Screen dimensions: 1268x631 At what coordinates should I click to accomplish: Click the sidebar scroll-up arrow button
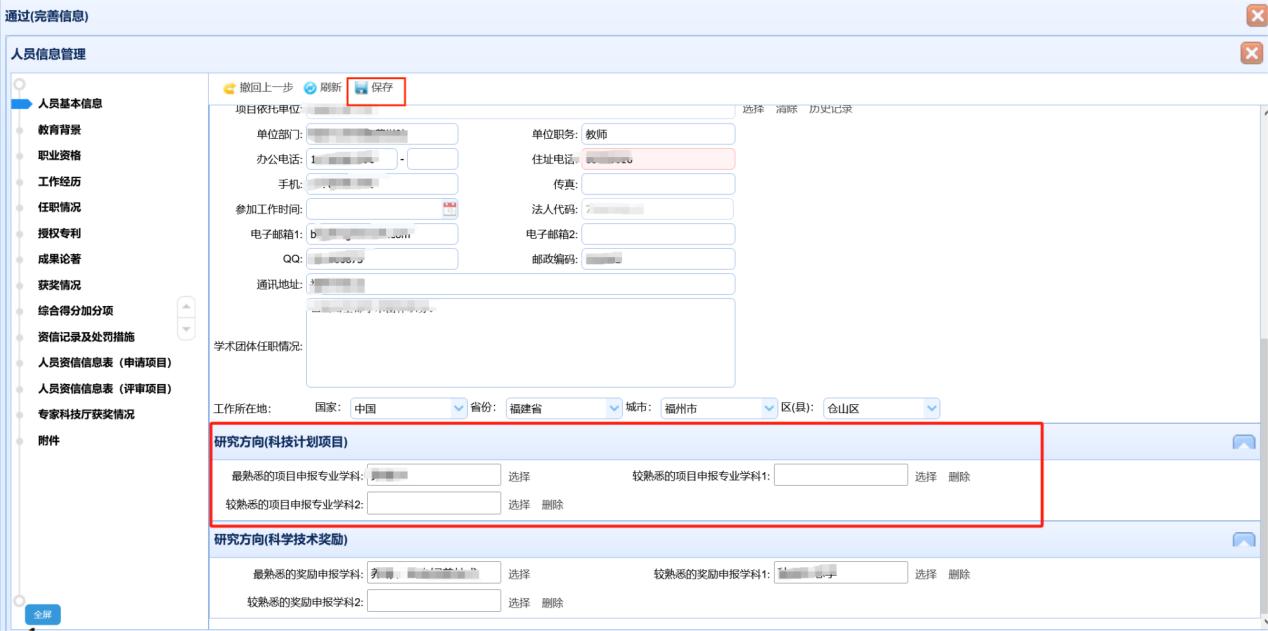tap(186, 306)
